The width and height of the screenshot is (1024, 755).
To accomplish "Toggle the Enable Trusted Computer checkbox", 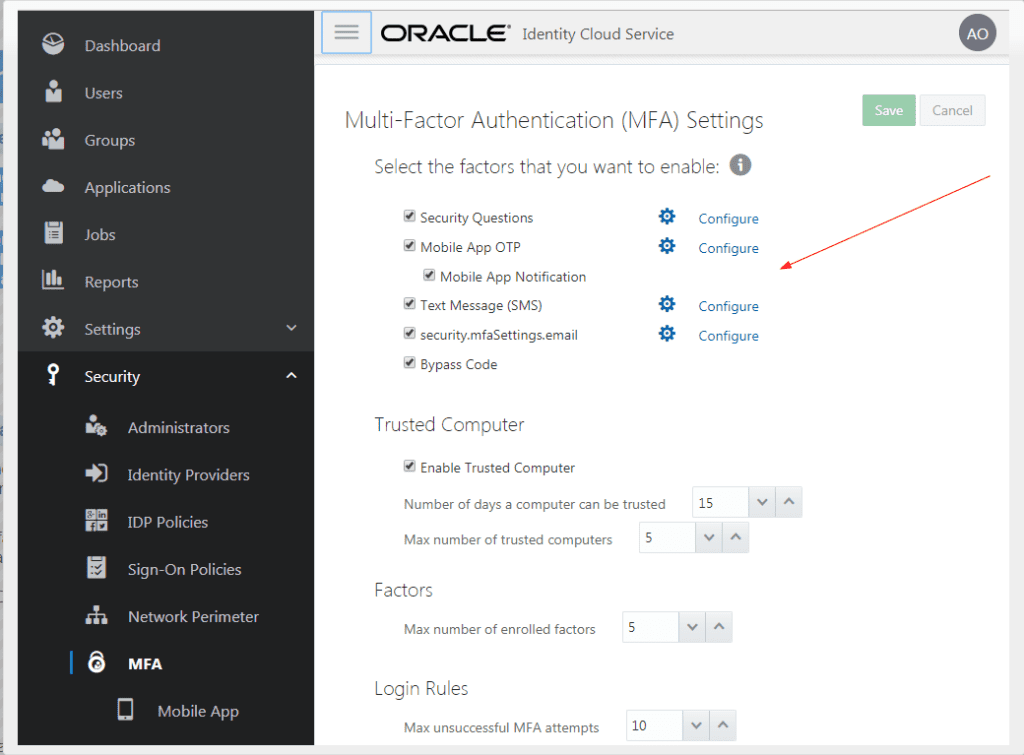I will (409, 466).
